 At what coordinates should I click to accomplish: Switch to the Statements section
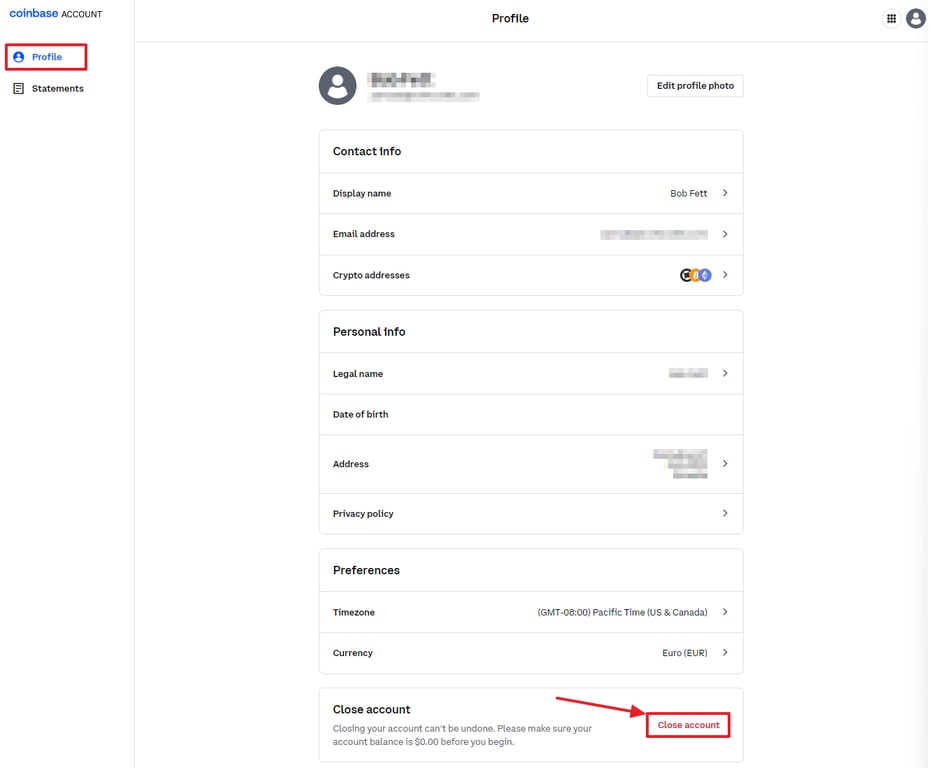[x=55, y=88]
